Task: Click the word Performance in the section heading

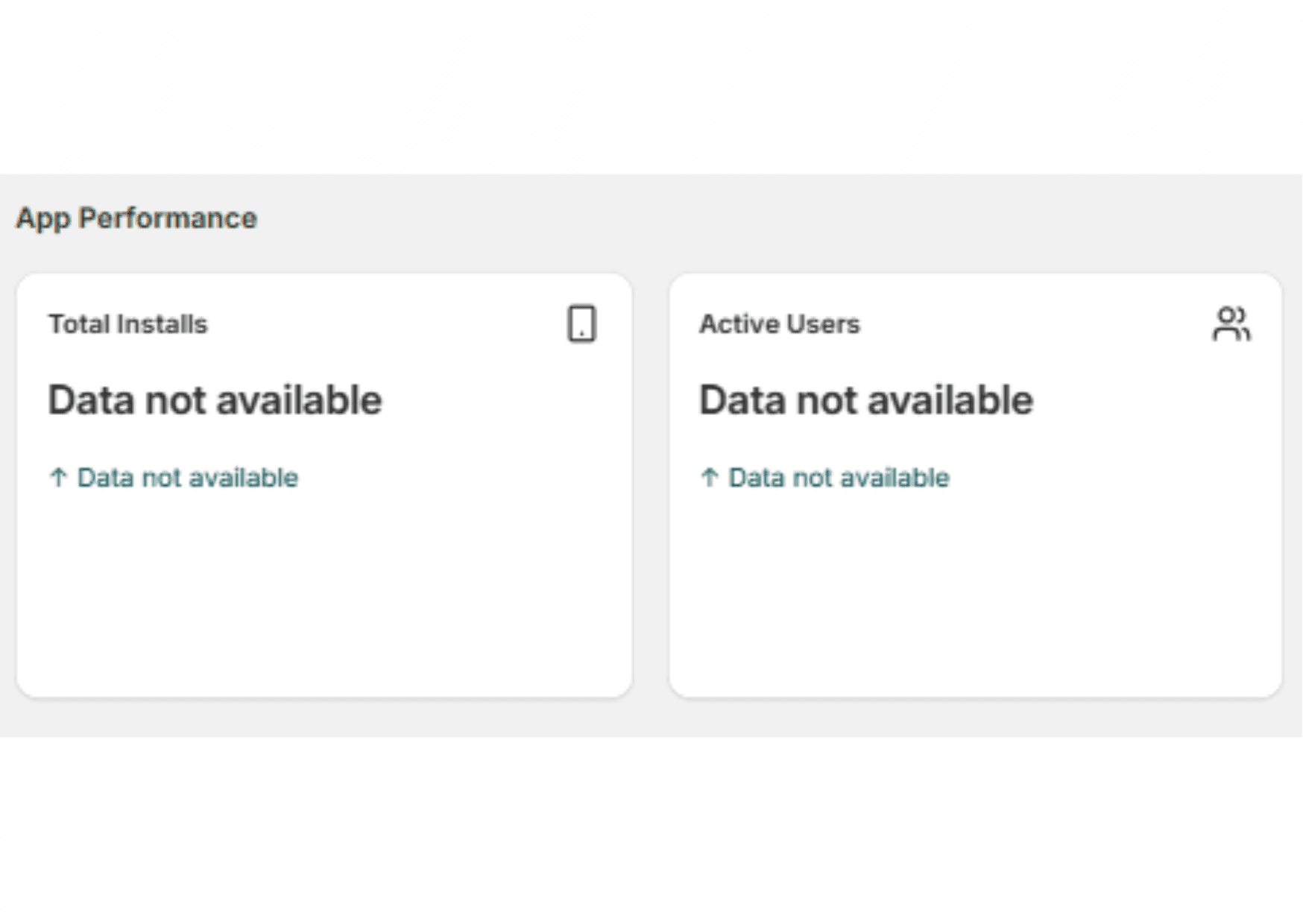Action: point(168,218)
